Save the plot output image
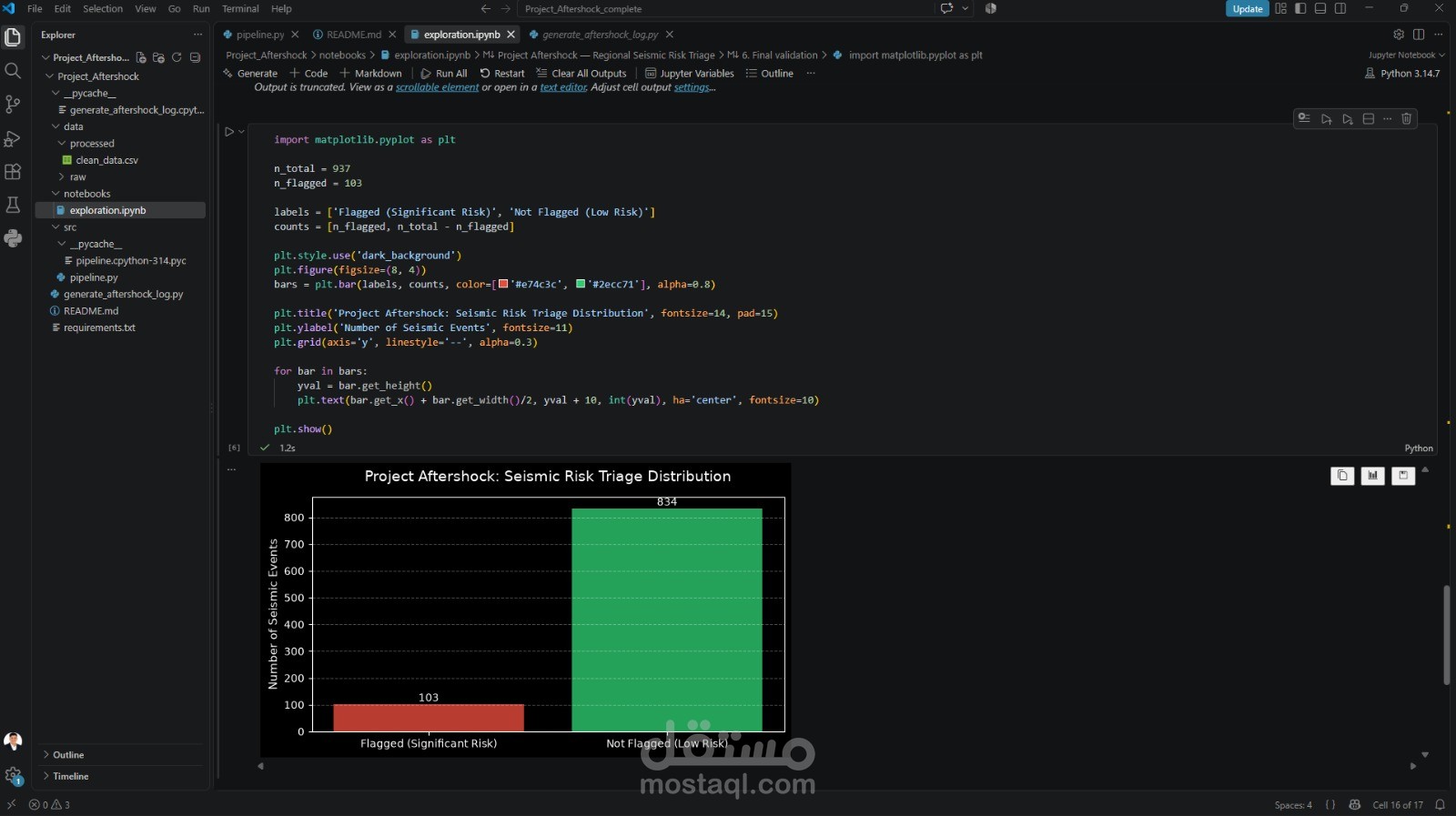 tap(1403, 476)
